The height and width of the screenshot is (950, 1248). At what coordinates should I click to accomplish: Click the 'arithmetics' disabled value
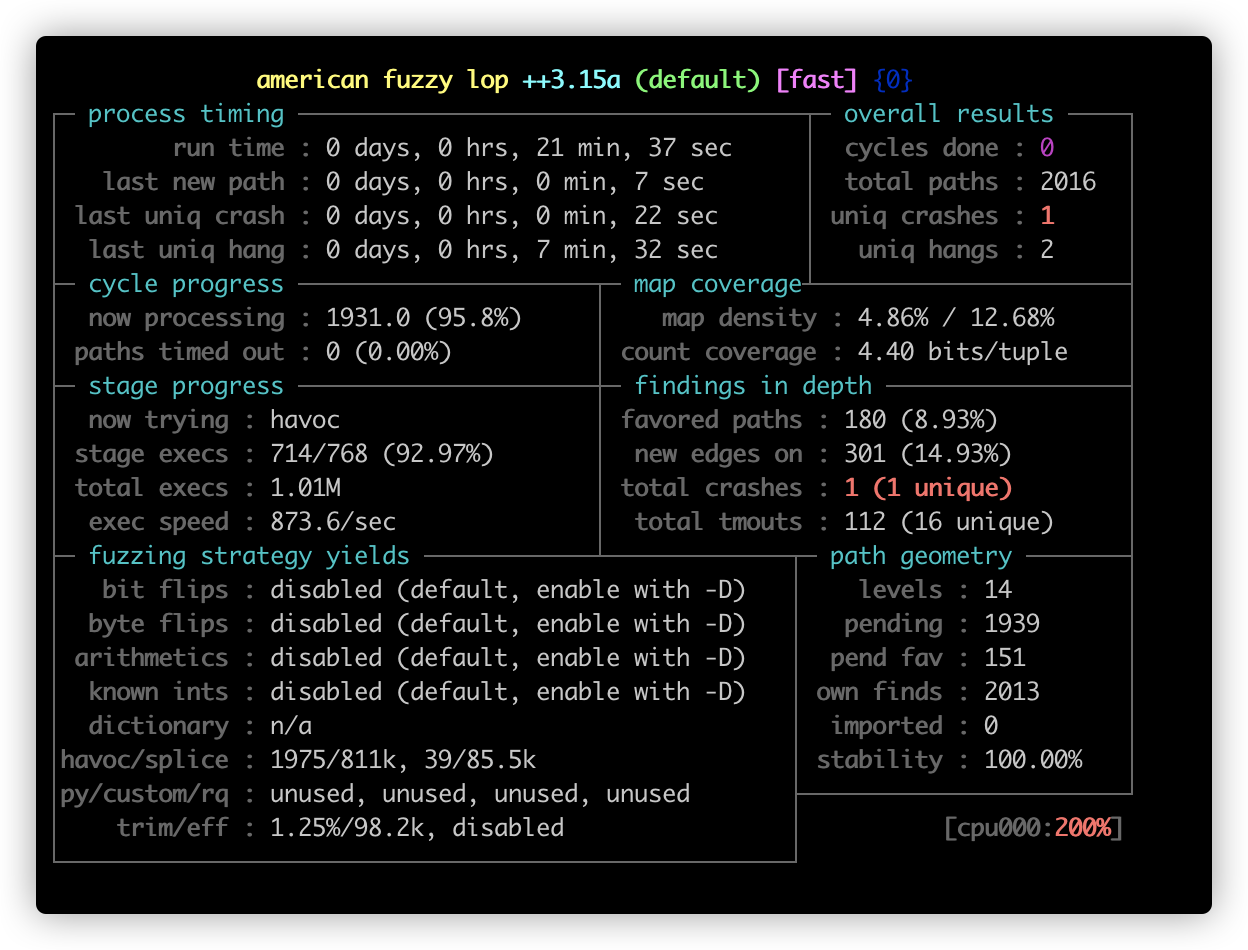click(508, 658)
